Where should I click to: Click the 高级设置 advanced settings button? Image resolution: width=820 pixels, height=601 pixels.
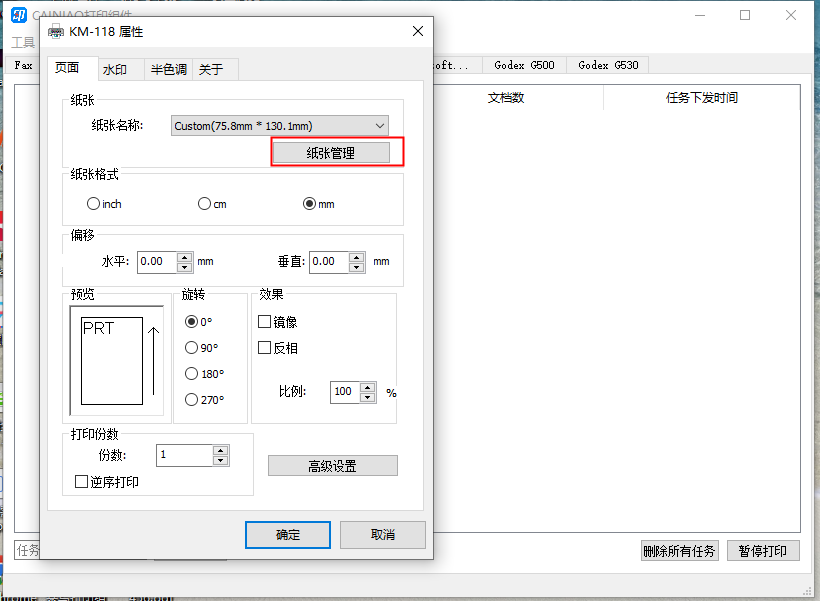pos(332,466)
